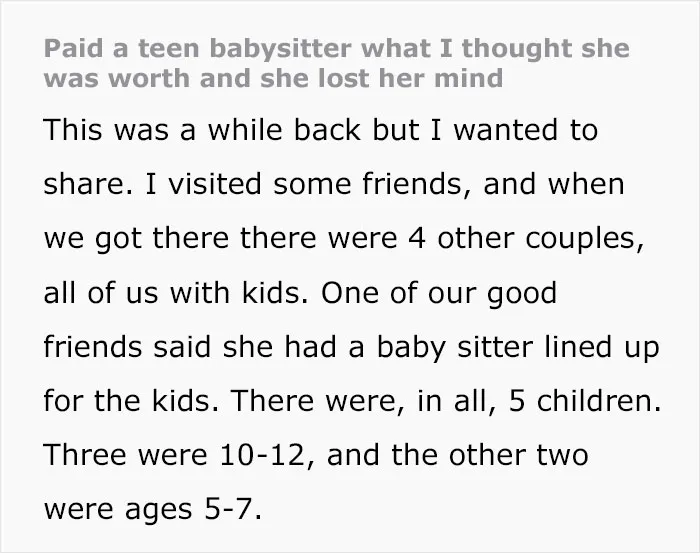This screenshot has width=700, height=553.
Task: Click the word 'worth' in the gray title
Action: [x=149, y=79]
